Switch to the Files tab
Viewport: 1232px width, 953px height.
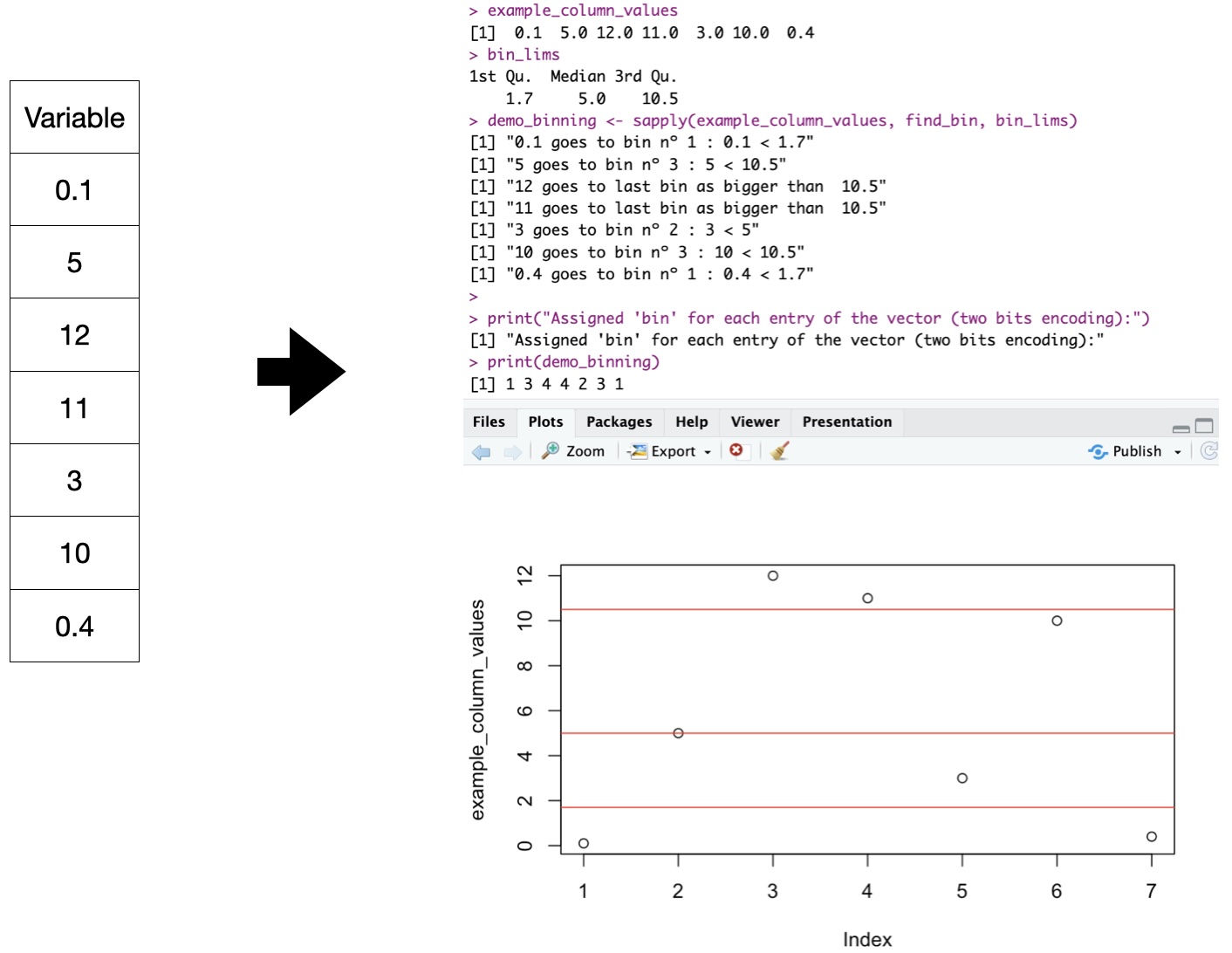(489, 422)
